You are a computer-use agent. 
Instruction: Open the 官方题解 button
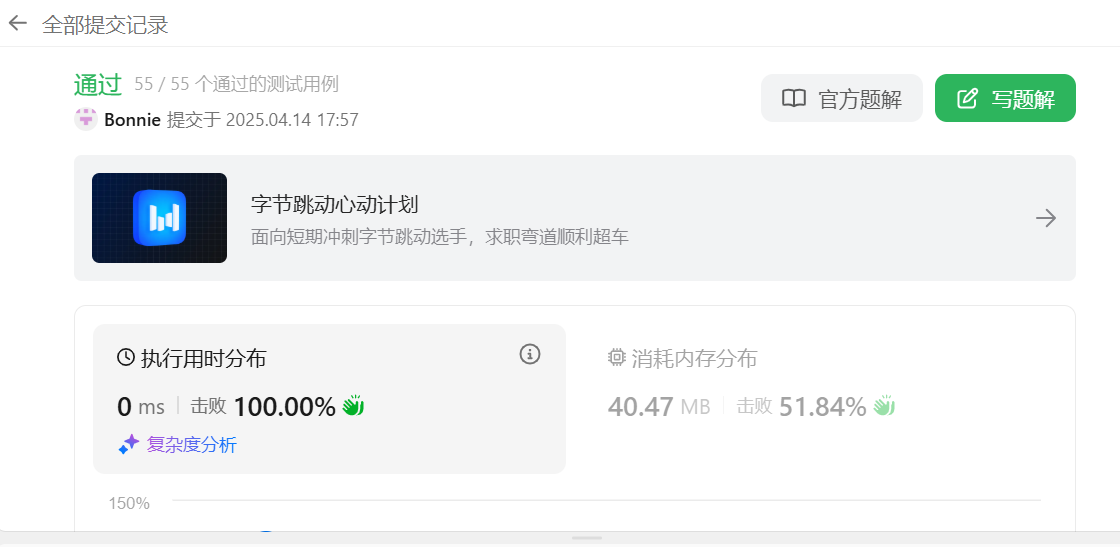pos(841,99)
